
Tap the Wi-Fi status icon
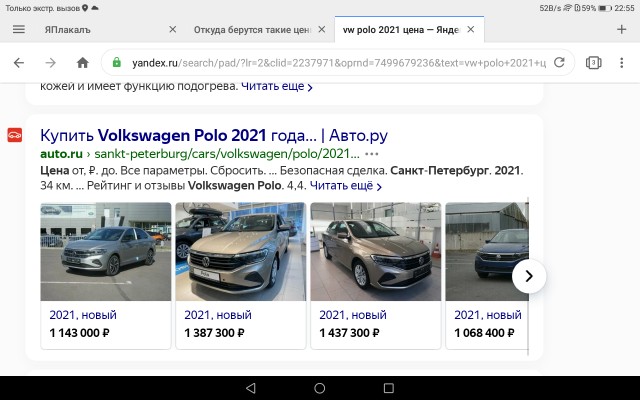[x=567, y=8]
